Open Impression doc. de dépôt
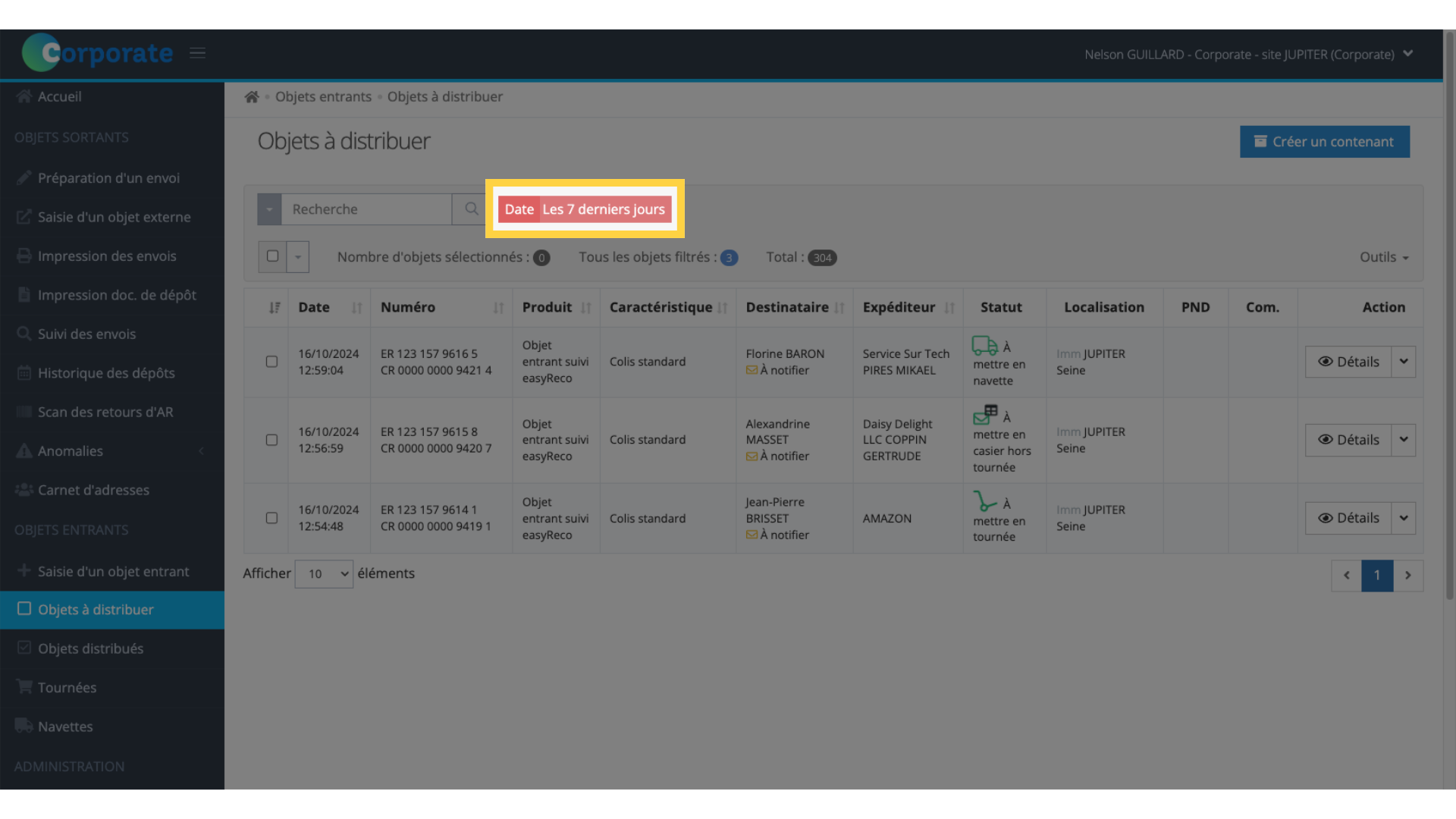 [112, 295]
